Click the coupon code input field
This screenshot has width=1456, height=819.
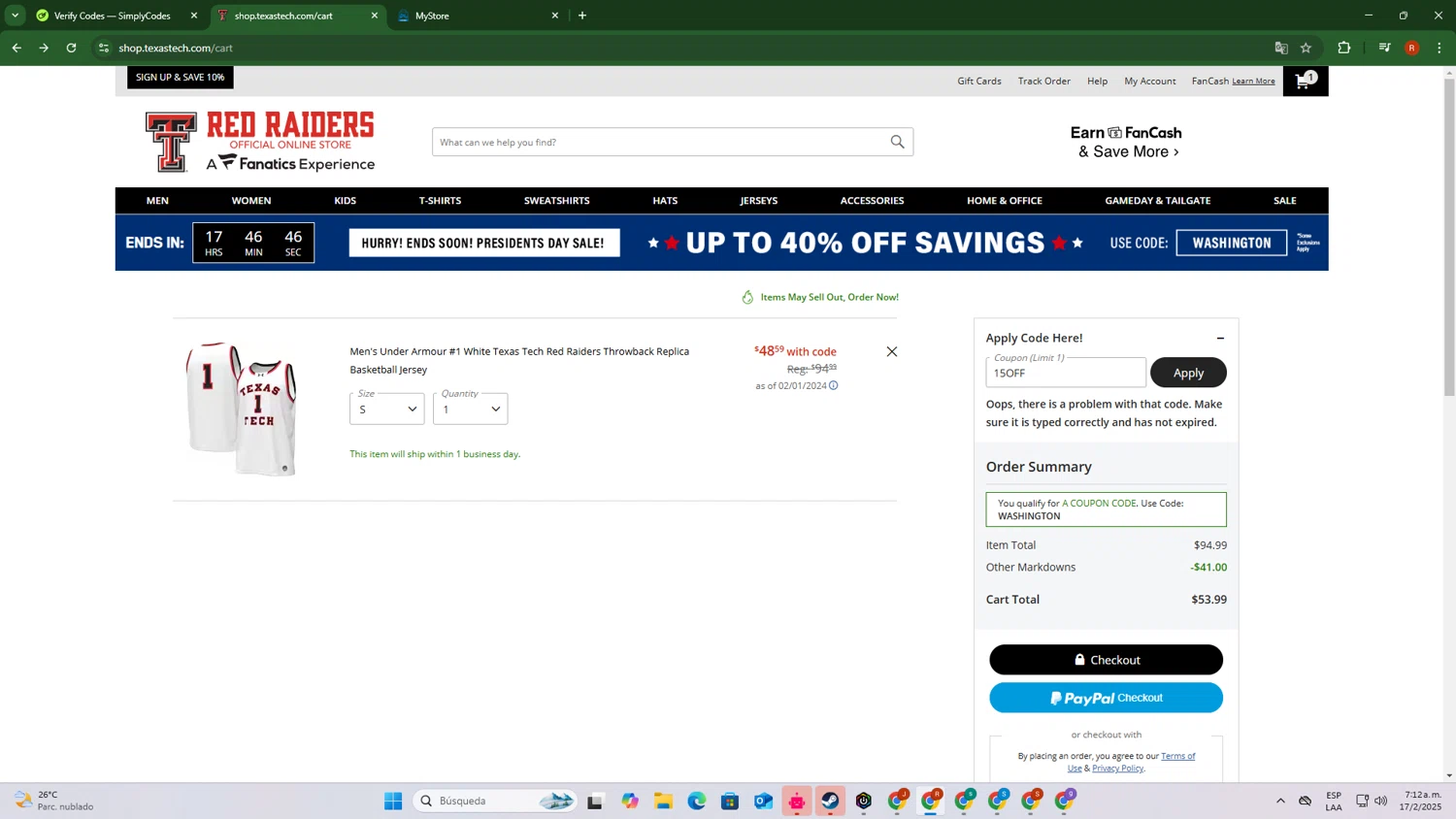point(1066,373)
